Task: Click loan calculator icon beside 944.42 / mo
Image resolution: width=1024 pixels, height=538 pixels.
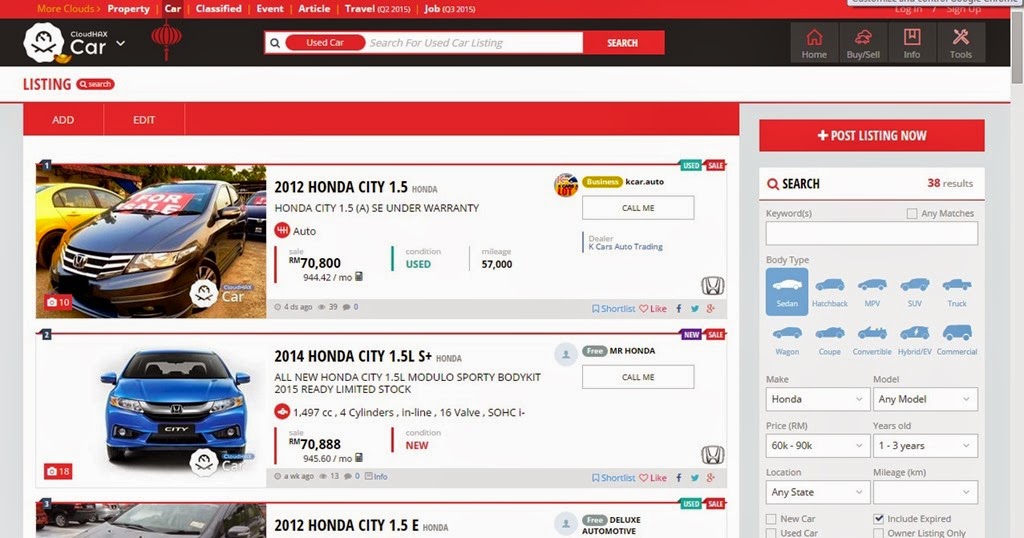Action: click(359, 277)
